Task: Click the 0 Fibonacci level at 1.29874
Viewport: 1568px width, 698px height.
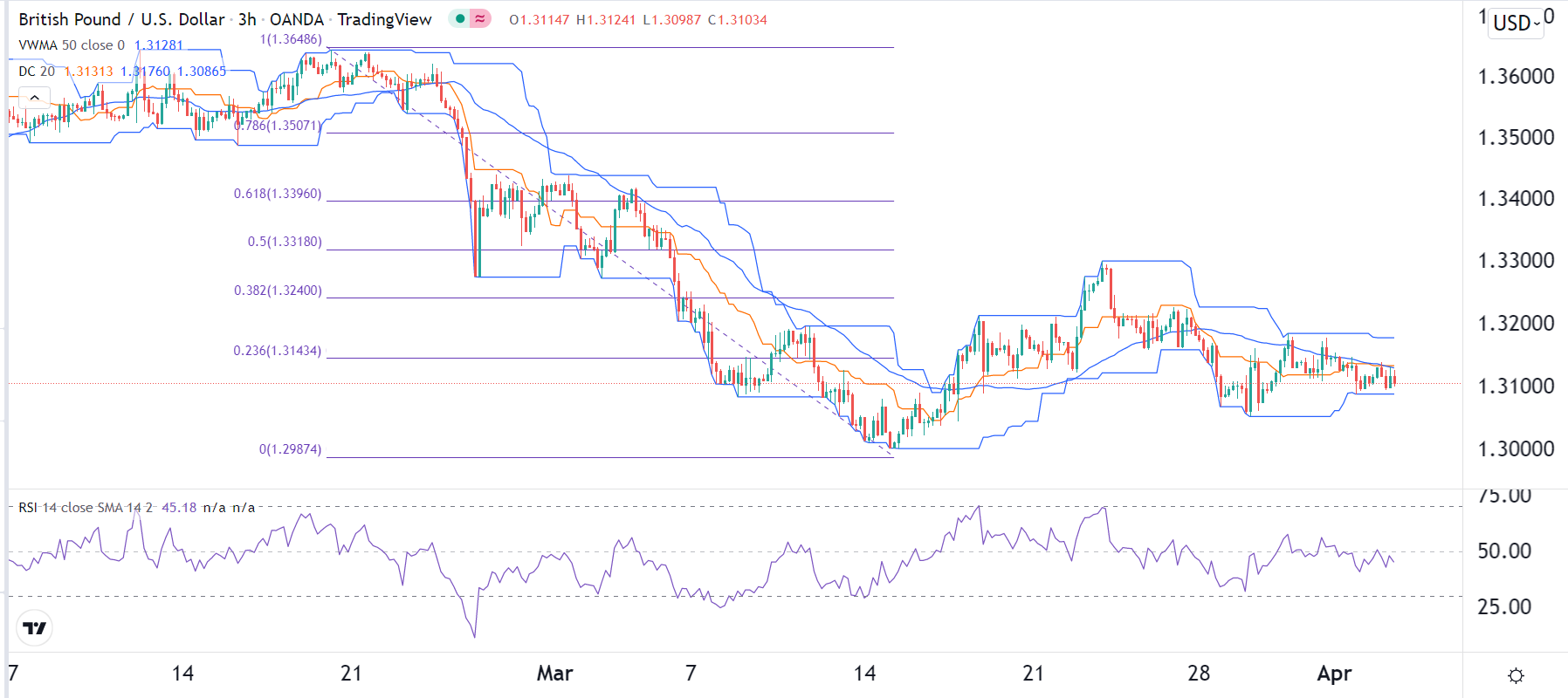Action: click(x=290, y=449)
